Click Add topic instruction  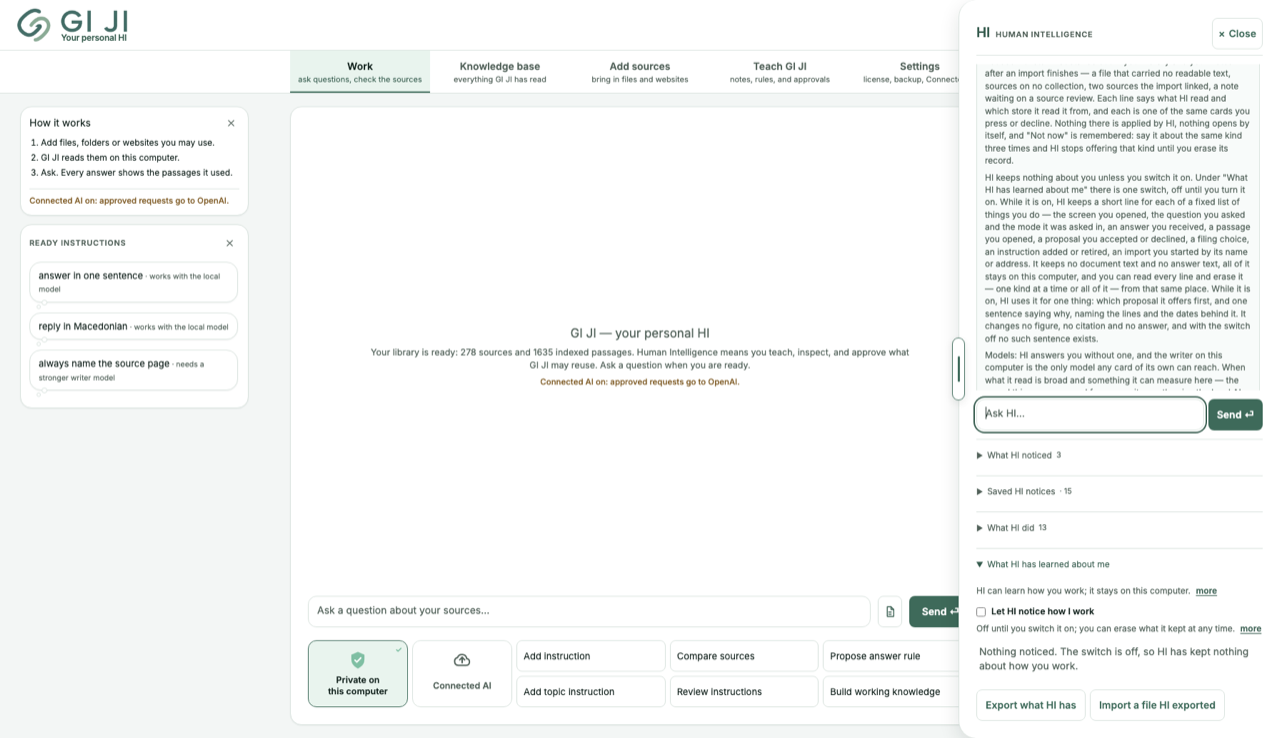pos(590,691)
